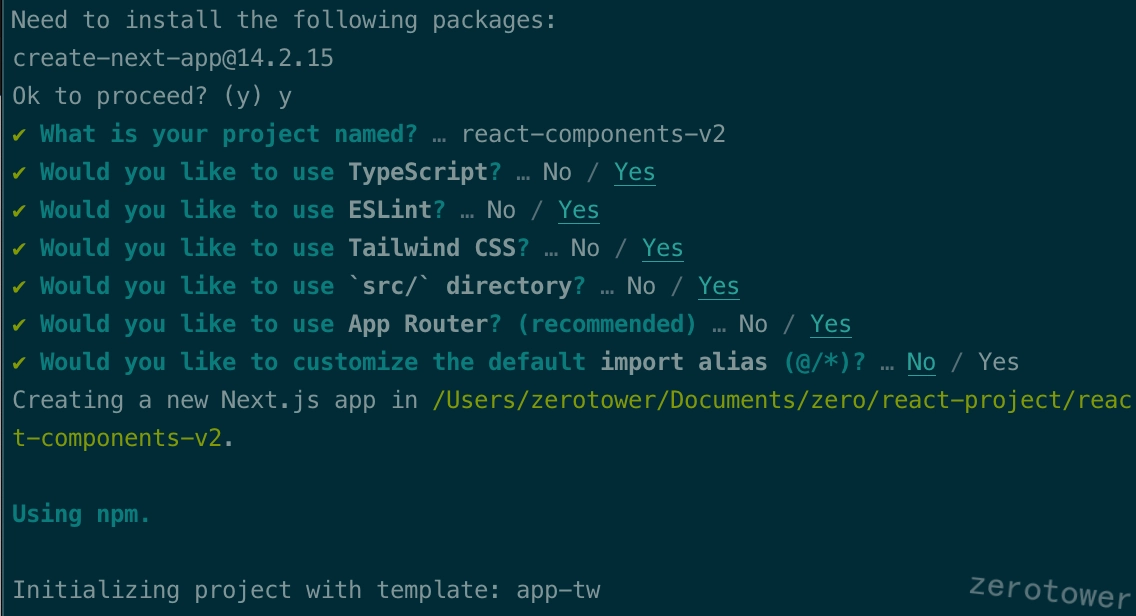Click the checkmark next to src/ directory question

point(20,287)
